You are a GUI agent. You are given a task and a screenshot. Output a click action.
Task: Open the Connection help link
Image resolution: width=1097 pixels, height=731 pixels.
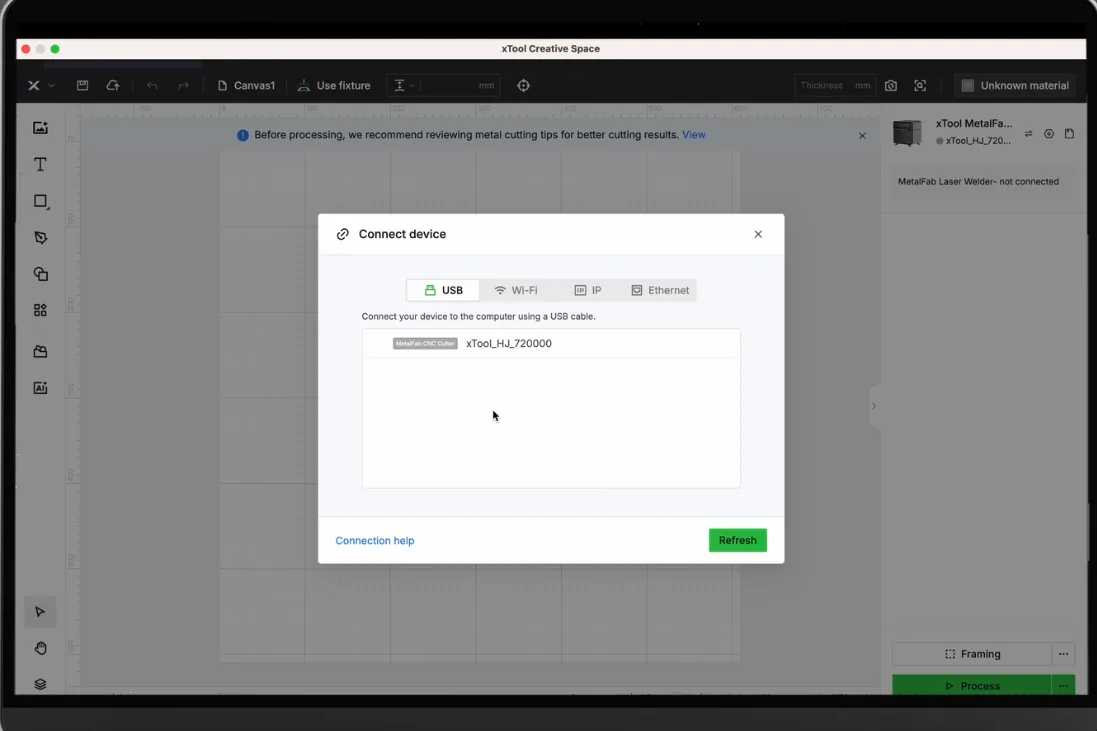tap(374, 541)
